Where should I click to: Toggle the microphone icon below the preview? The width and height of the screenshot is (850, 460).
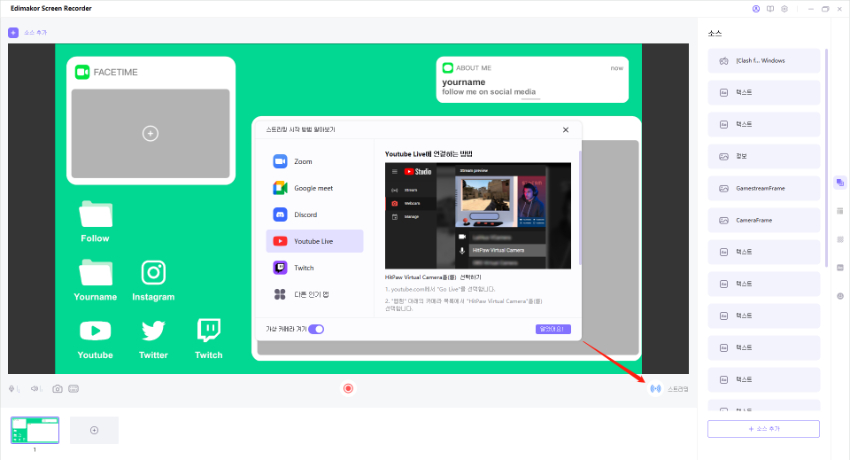[14, 388]
